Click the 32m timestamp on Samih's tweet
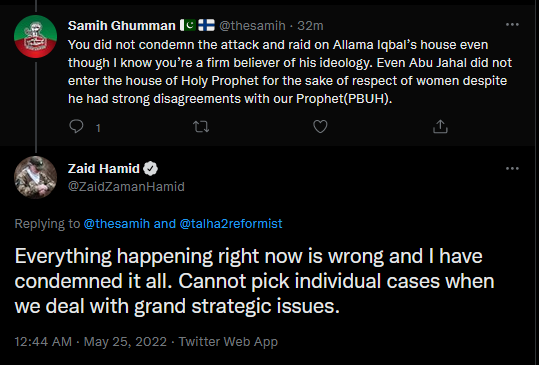539x365 pixels. [x=310, y=25]
